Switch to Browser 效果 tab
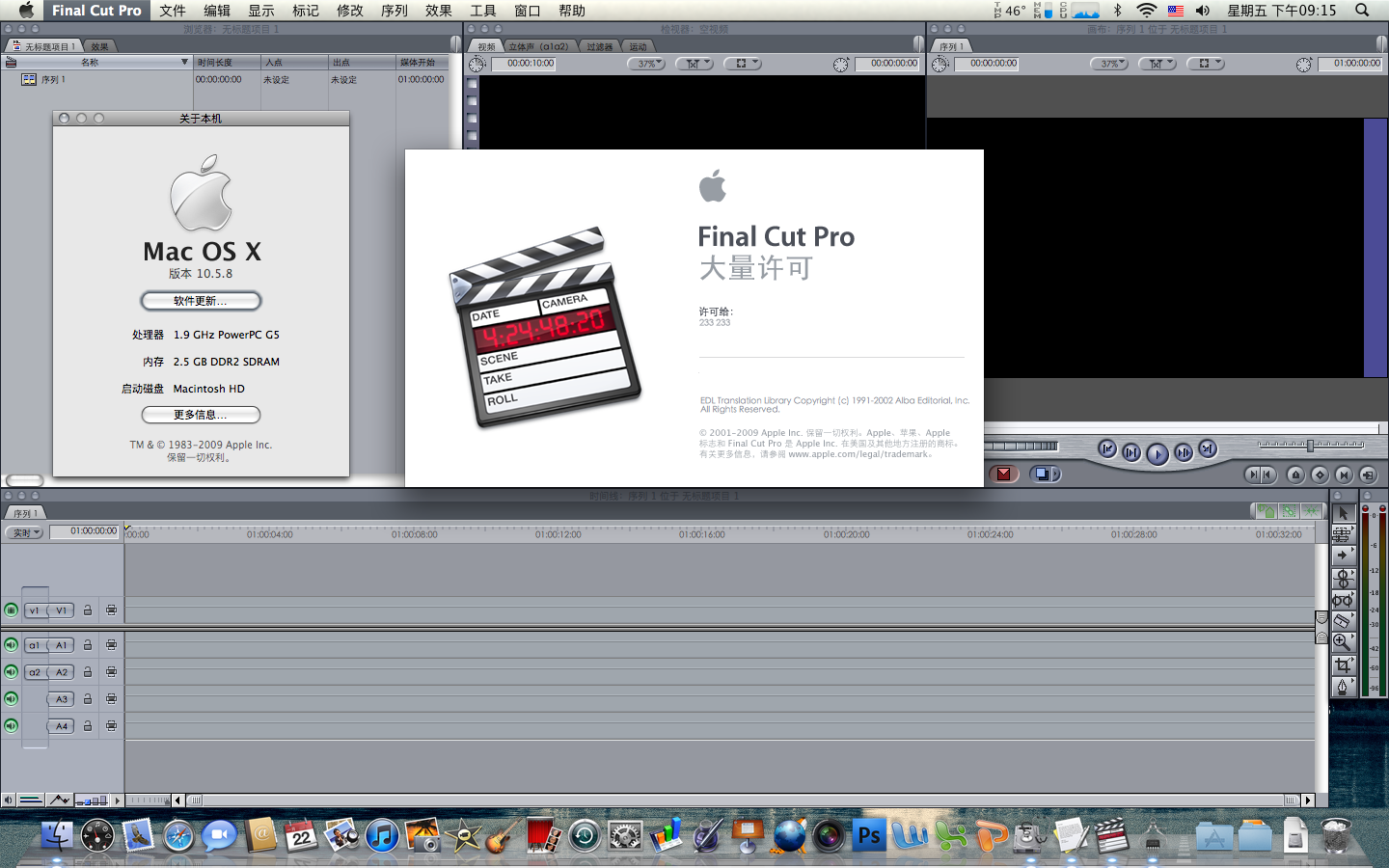The image size is (1389, 868). [x=99, y=46]
